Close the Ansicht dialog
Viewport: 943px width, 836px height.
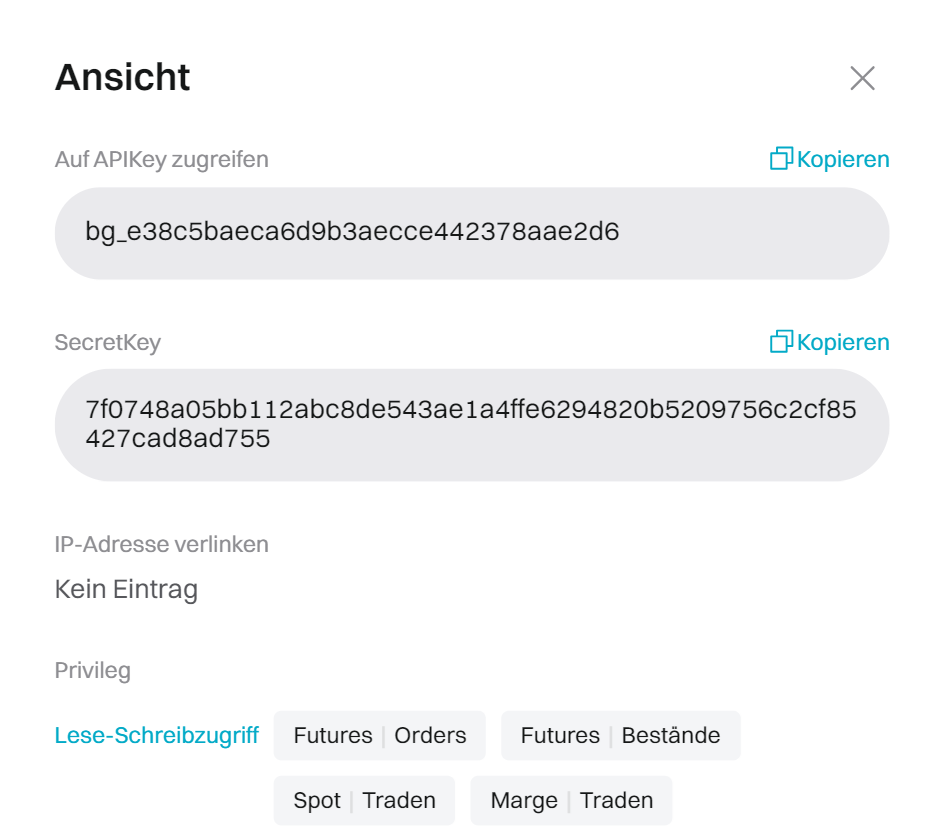coord(862,78)
